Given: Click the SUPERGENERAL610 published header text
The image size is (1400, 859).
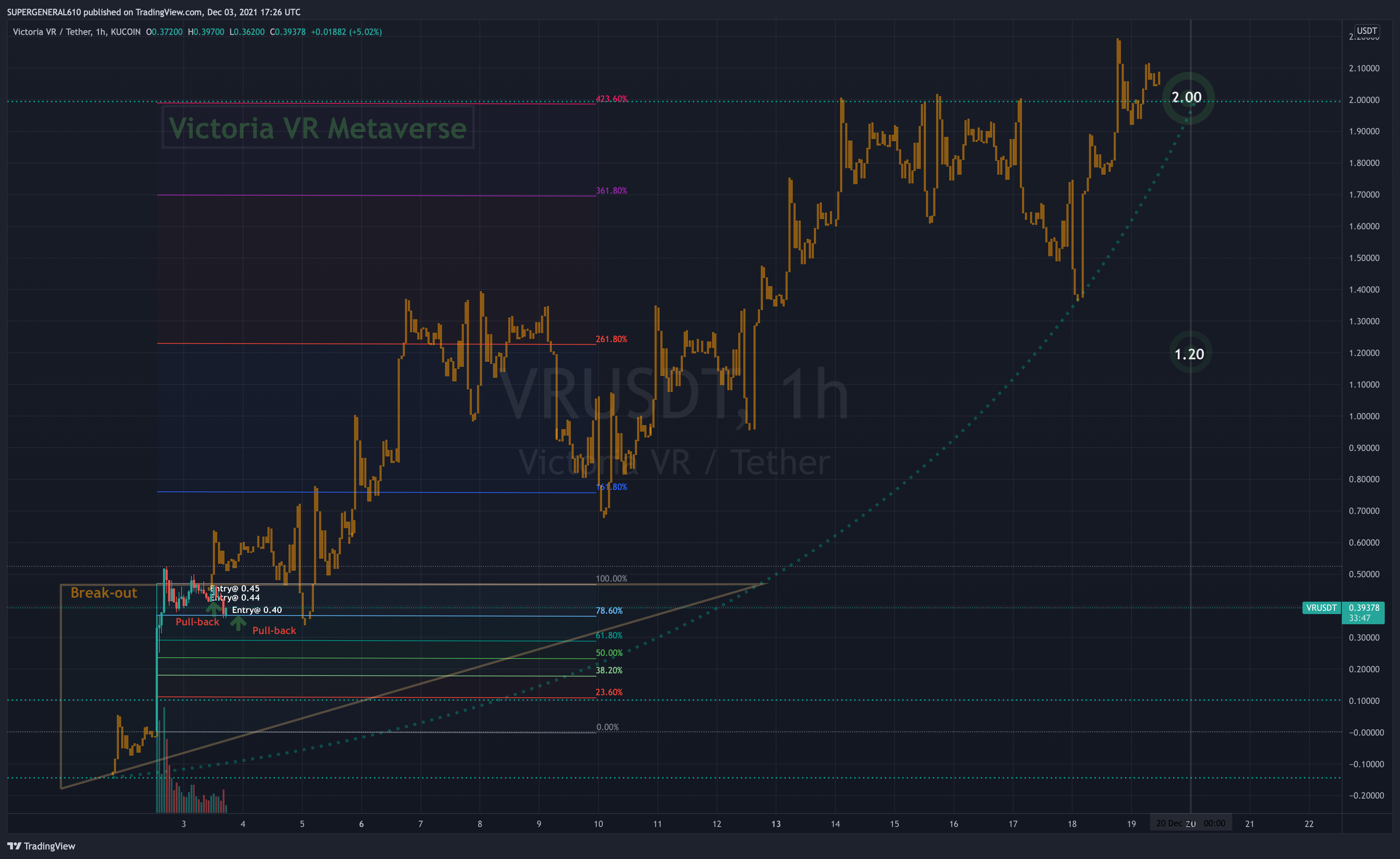Looking at the screenshot, I should (154, 12).
